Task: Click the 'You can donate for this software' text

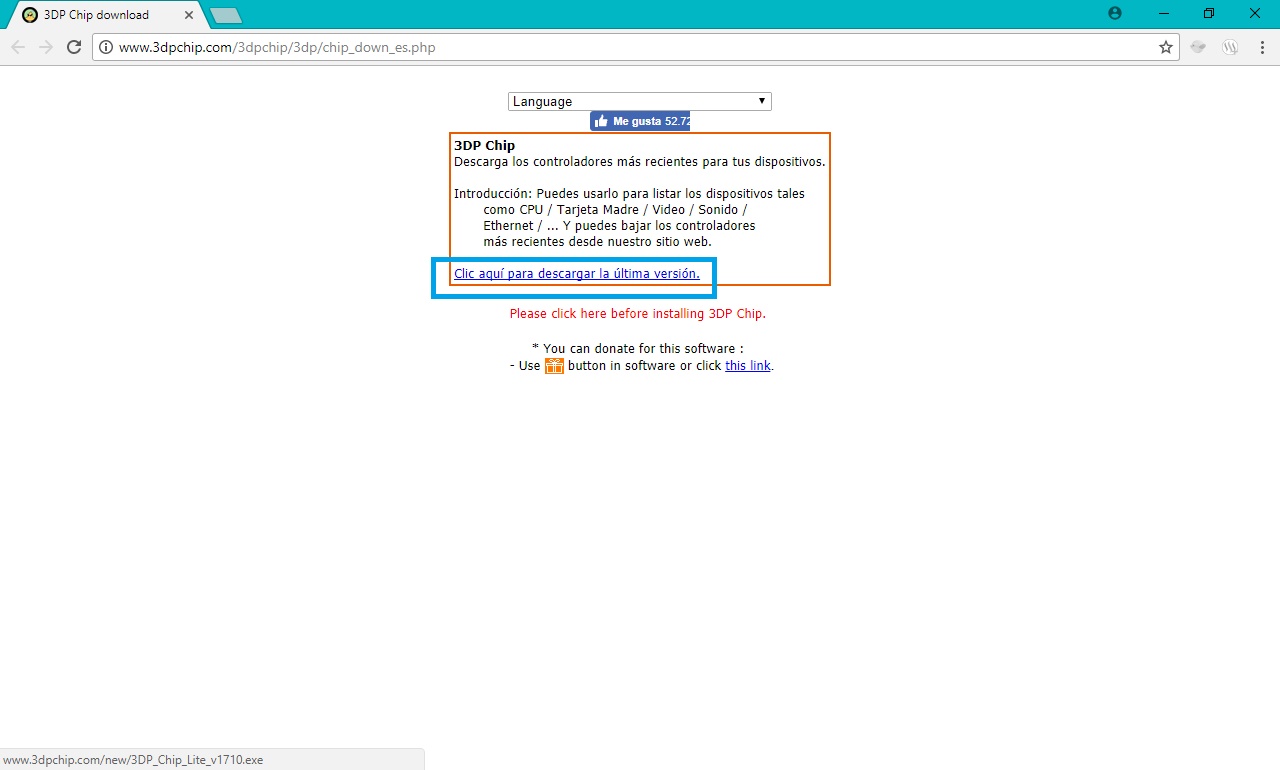Action: tap(638, 349)
